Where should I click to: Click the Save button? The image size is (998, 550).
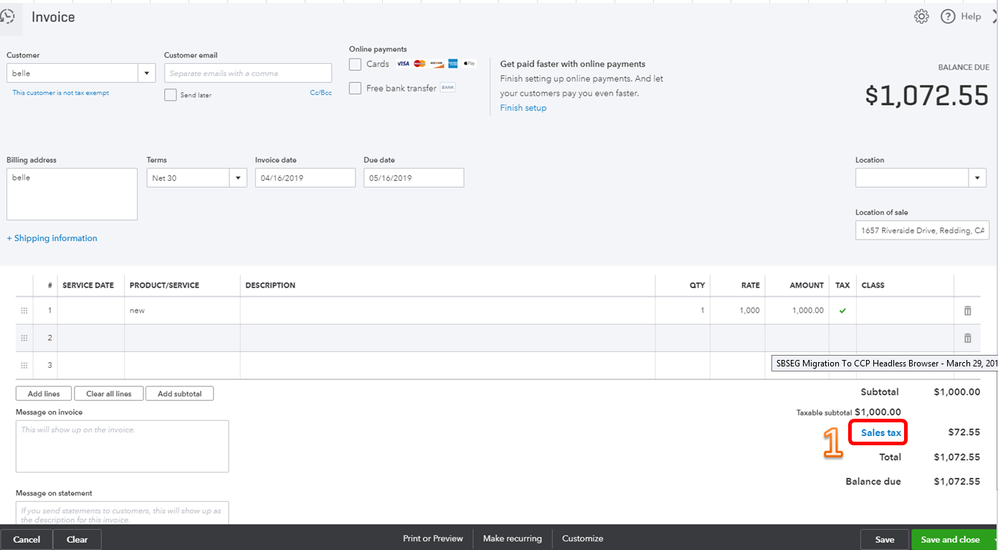885,539
